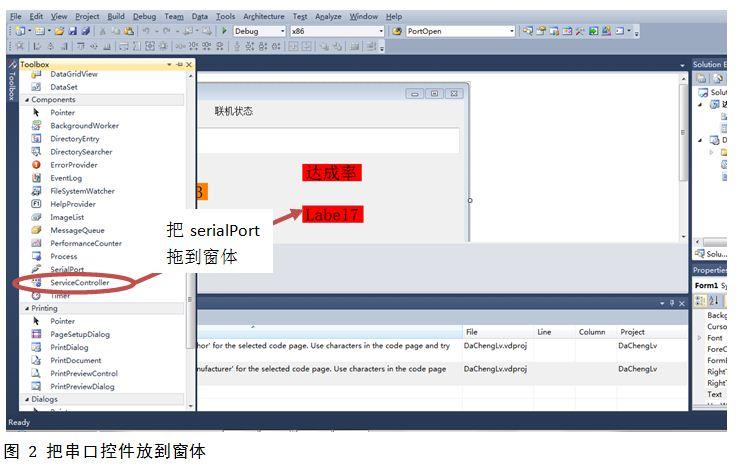The image size is (741, 466).
Task: Open the Debug configuration dropdown
Action: coord(283,31)
